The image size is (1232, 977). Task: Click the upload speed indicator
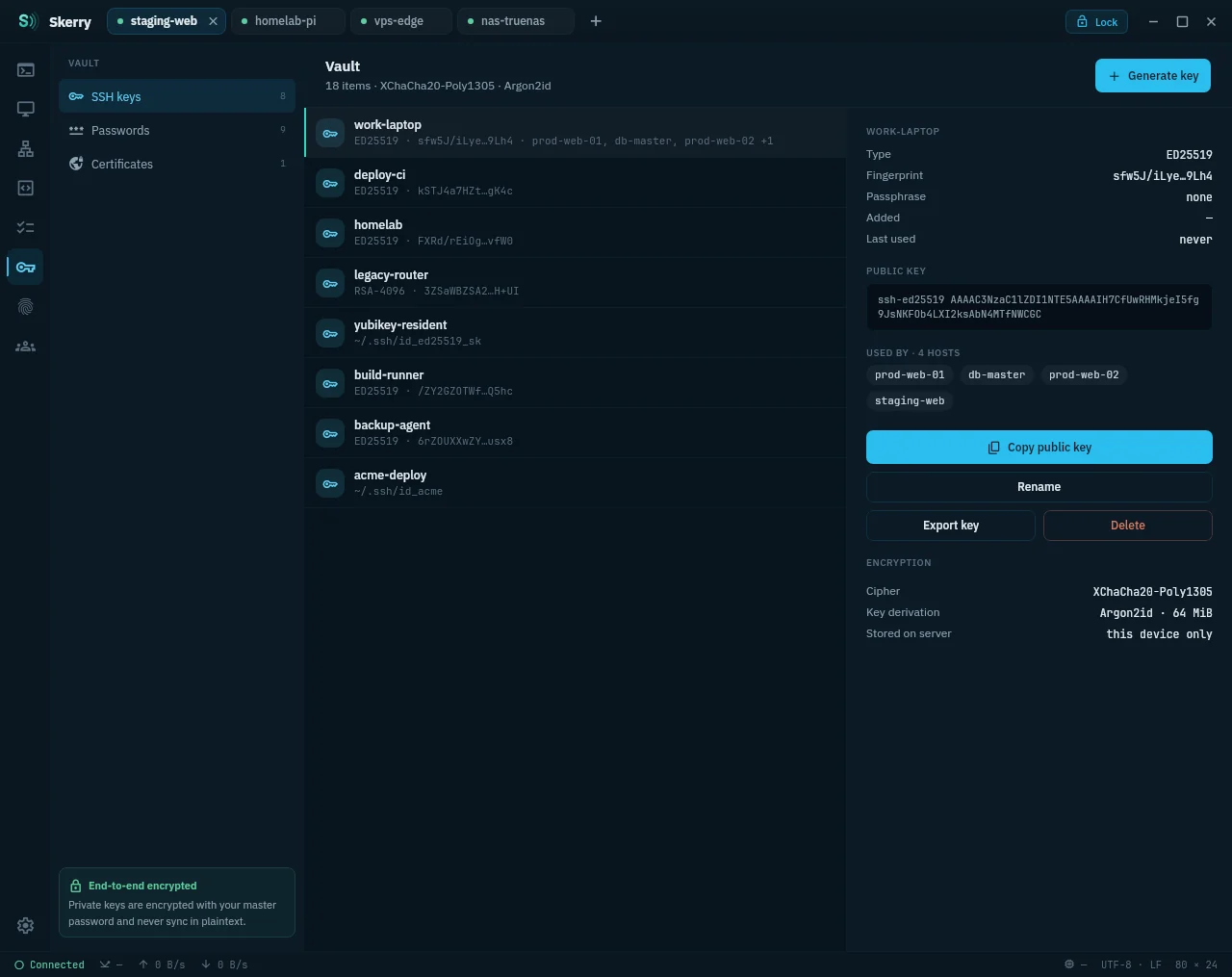tap(162, 964)
